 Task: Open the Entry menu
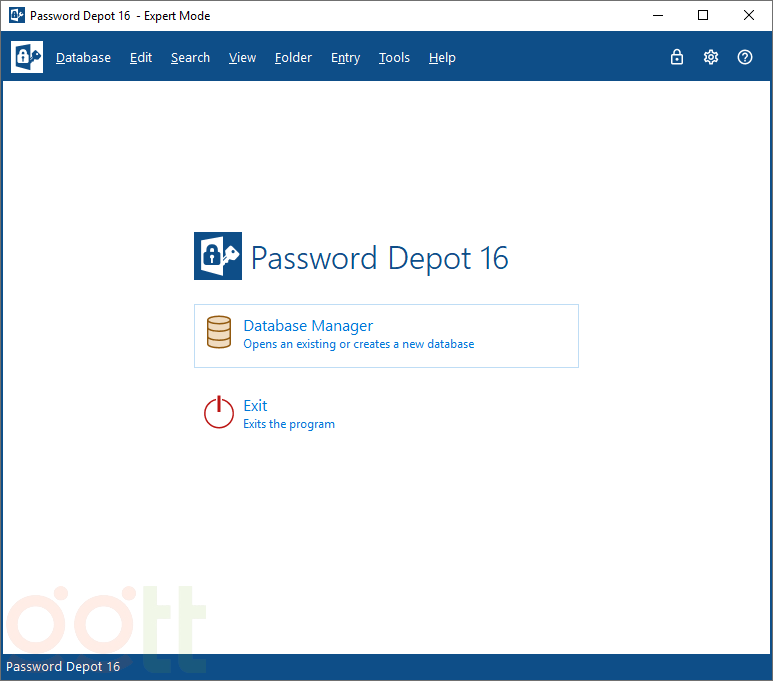click(345, 58)
